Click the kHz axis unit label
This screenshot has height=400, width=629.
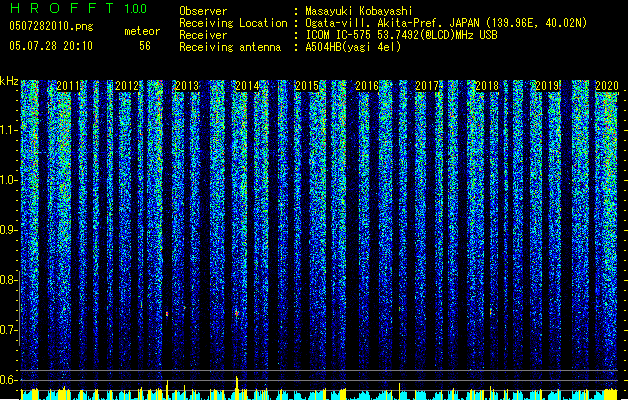(x=9, y=81)
